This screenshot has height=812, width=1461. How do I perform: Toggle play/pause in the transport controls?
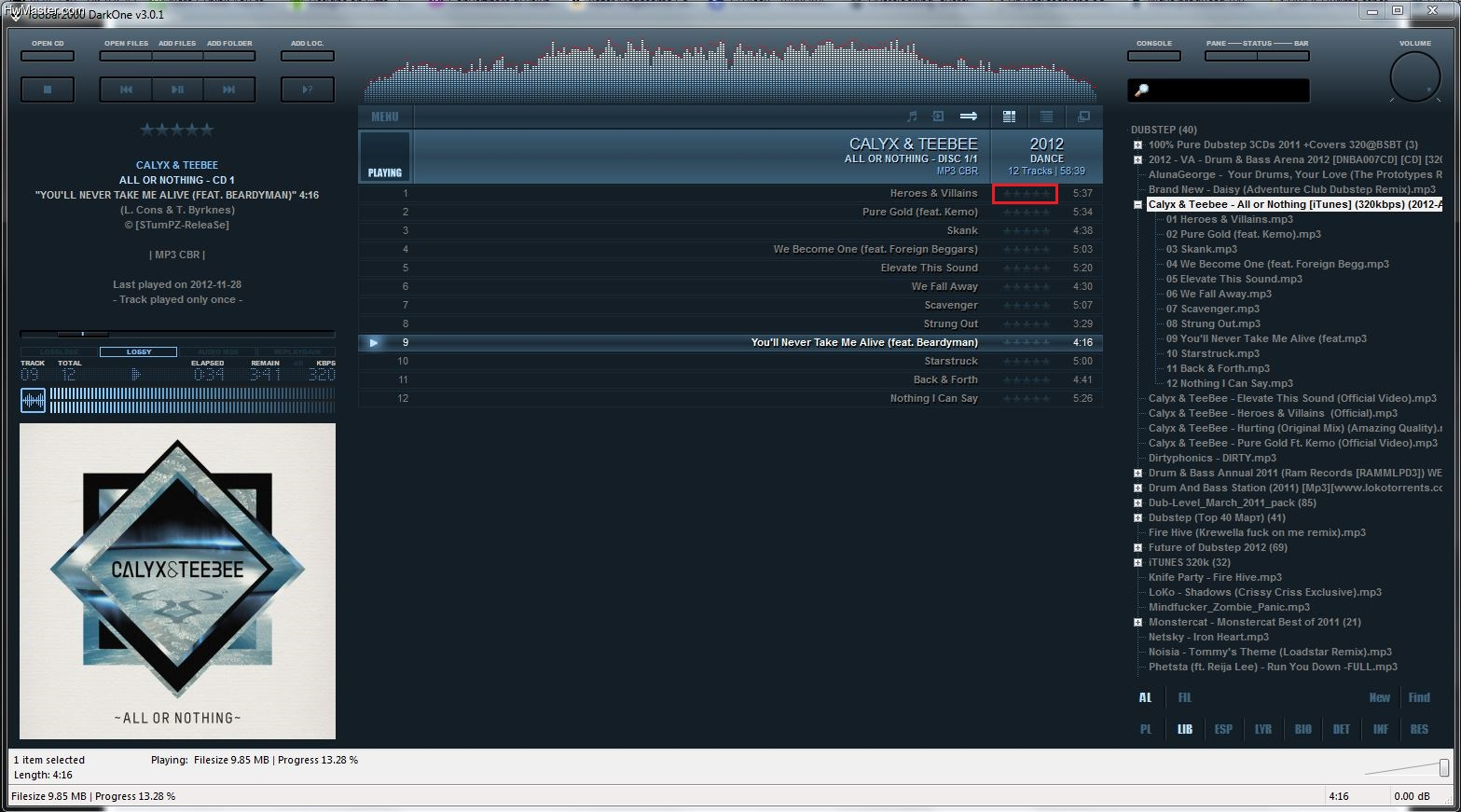coord(177,89)
